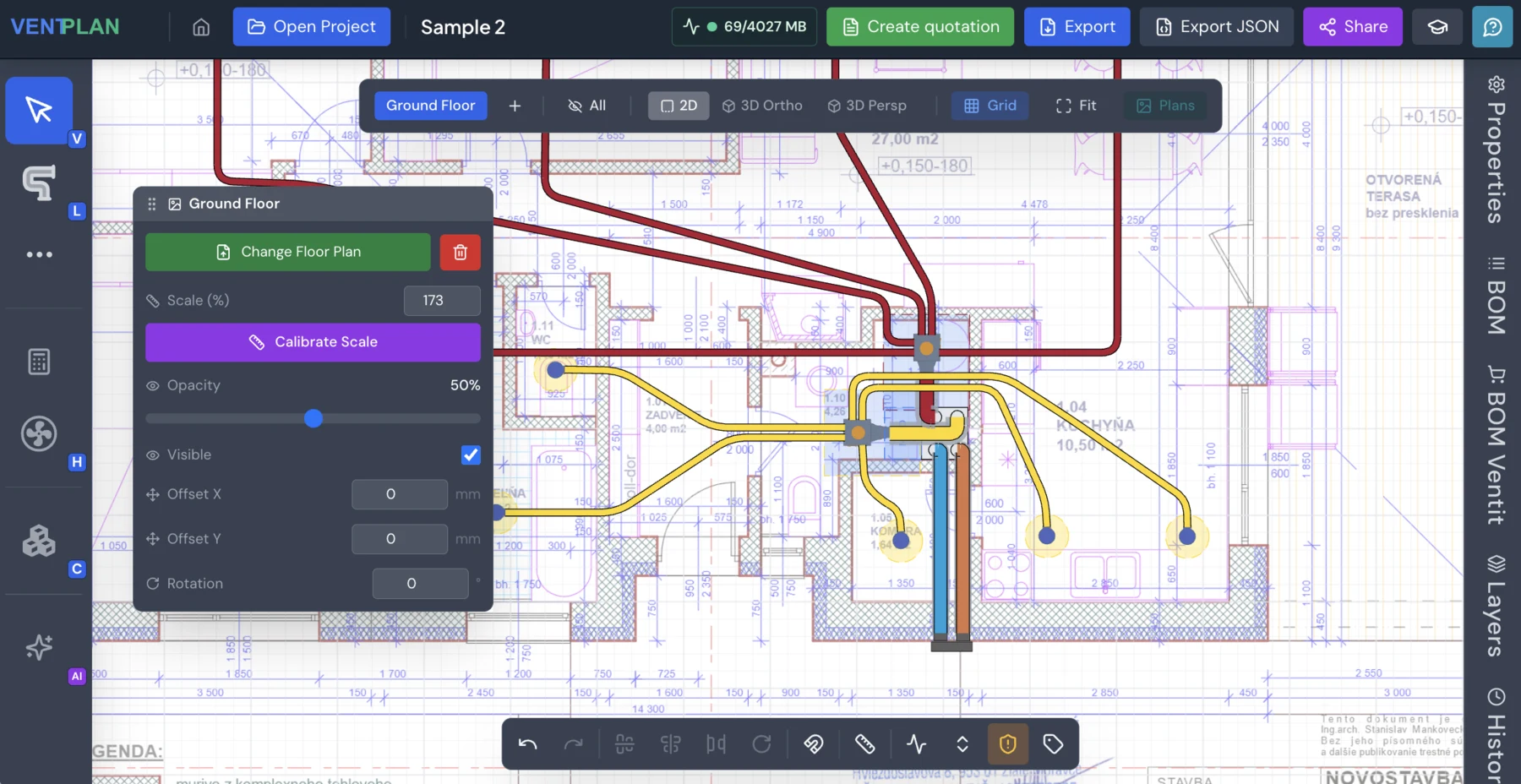Toggle the Visible checkbox
The height and width of the screenshot is (784, 1521).
tap(471, 455)
